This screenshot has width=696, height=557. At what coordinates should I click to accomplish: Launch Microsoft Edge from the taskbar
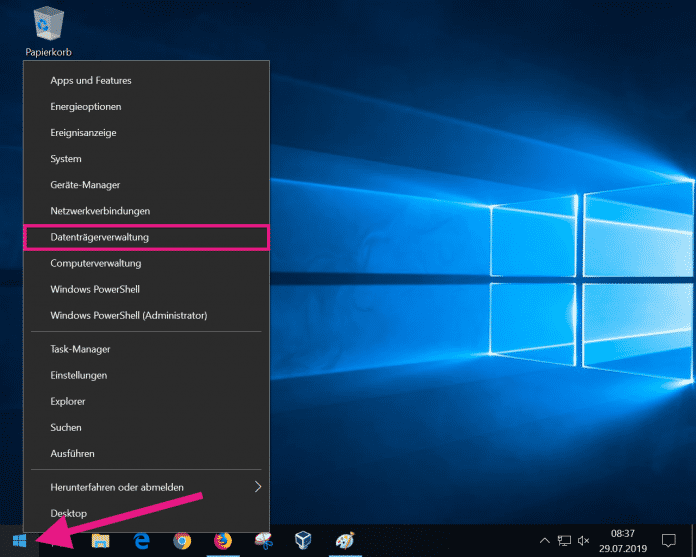141,541
